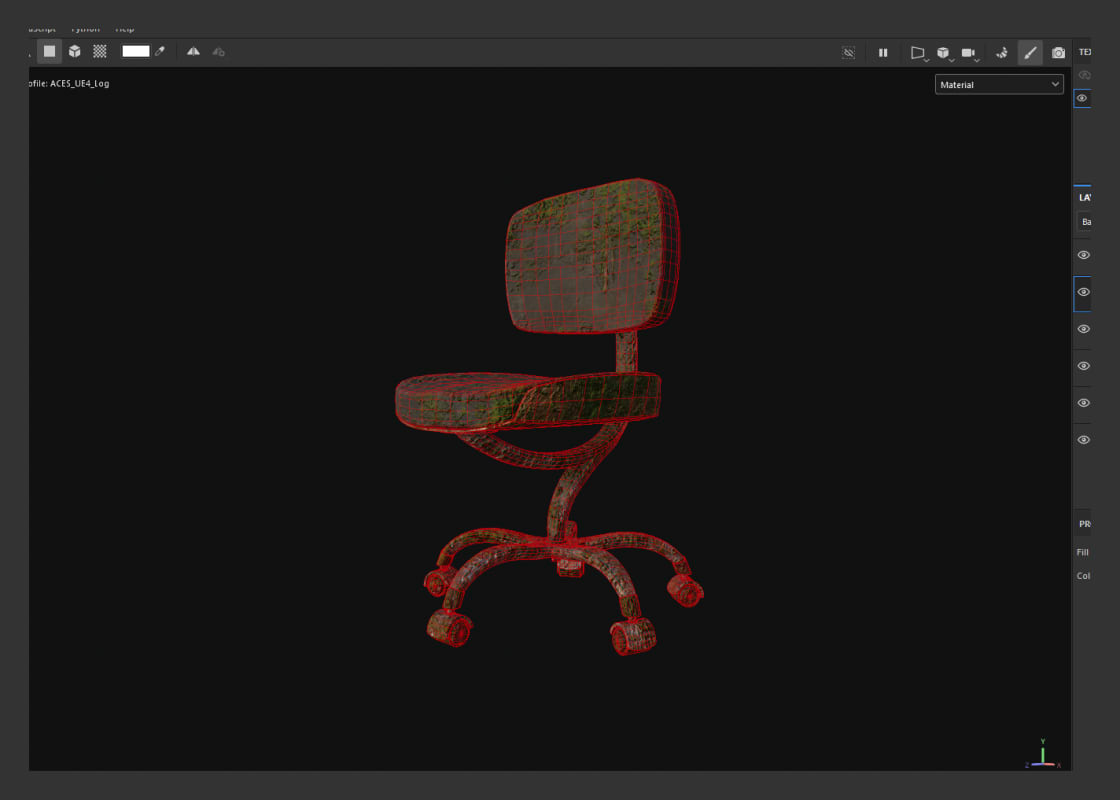Toggle the eye icon on the bottom layer
The width and height of the screenshot is (1120, 800).
pos(1083,439)
